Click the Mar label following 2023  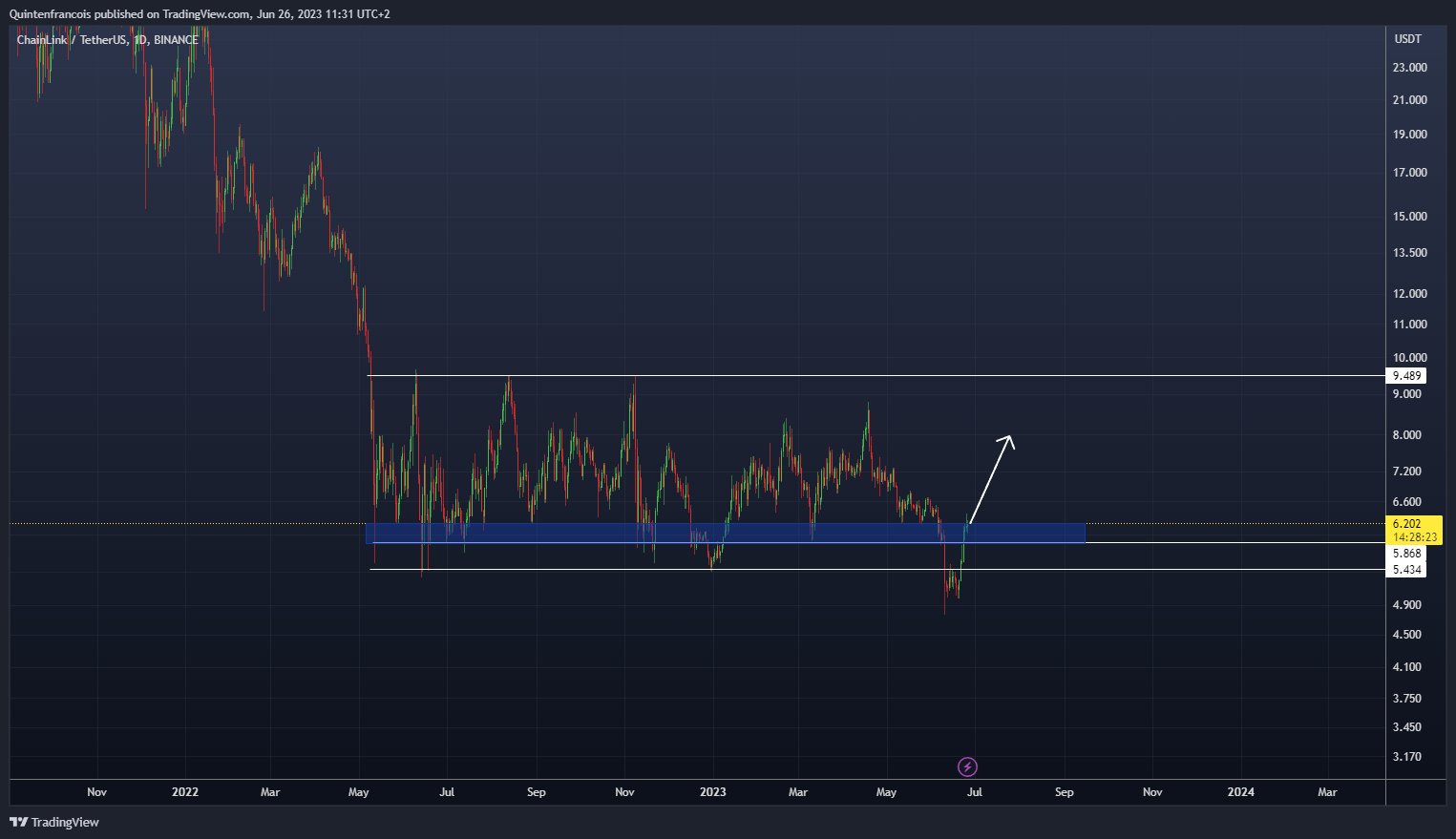[x=798, y=792]
